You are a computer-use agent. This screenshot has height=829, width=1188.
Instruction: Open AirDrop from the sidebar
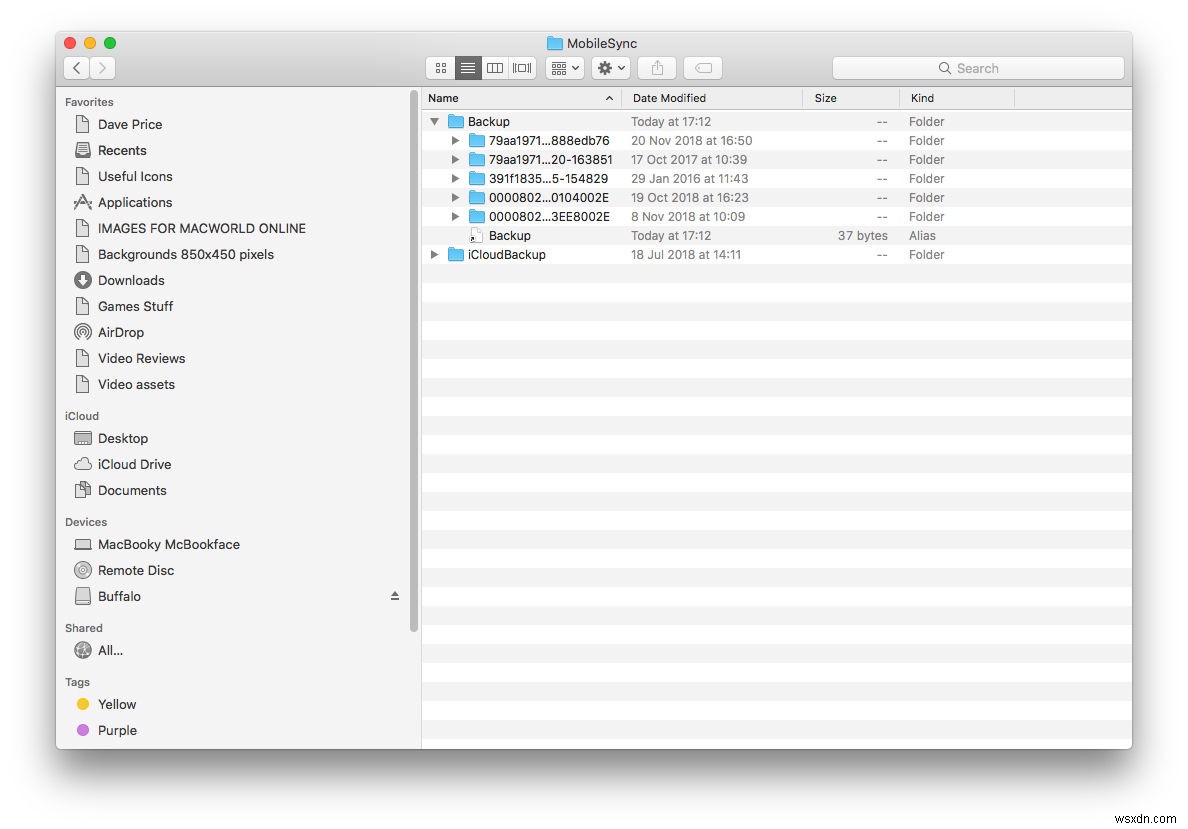click(x=120, y=332)
